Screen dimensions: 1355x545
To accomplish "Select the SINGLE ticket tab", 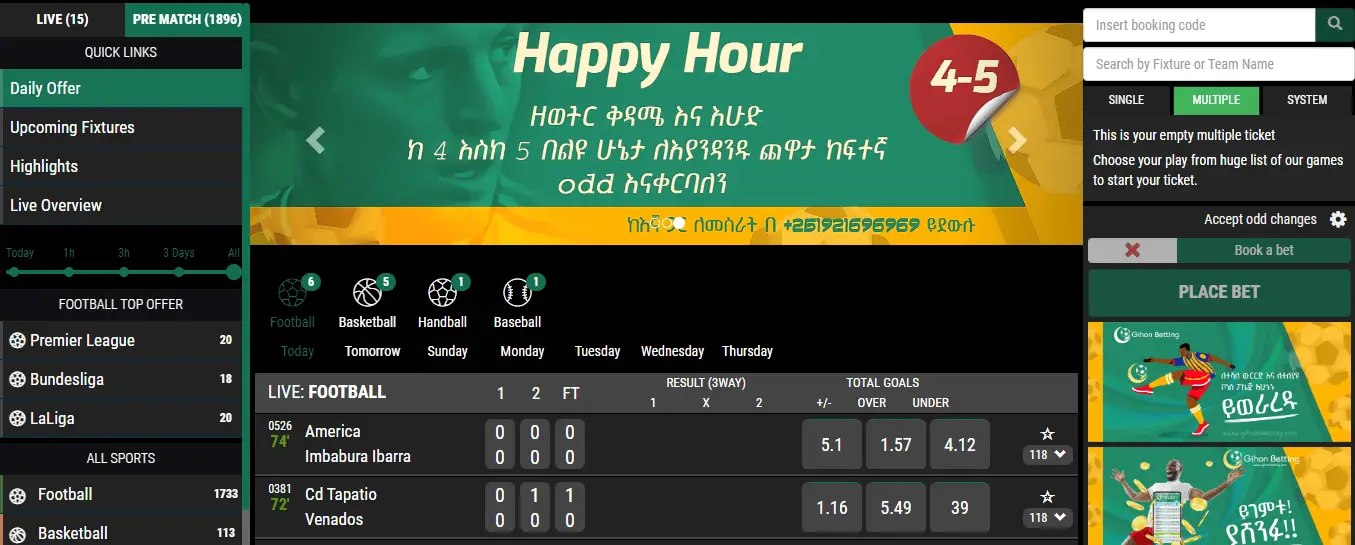I will point(1126,100).
